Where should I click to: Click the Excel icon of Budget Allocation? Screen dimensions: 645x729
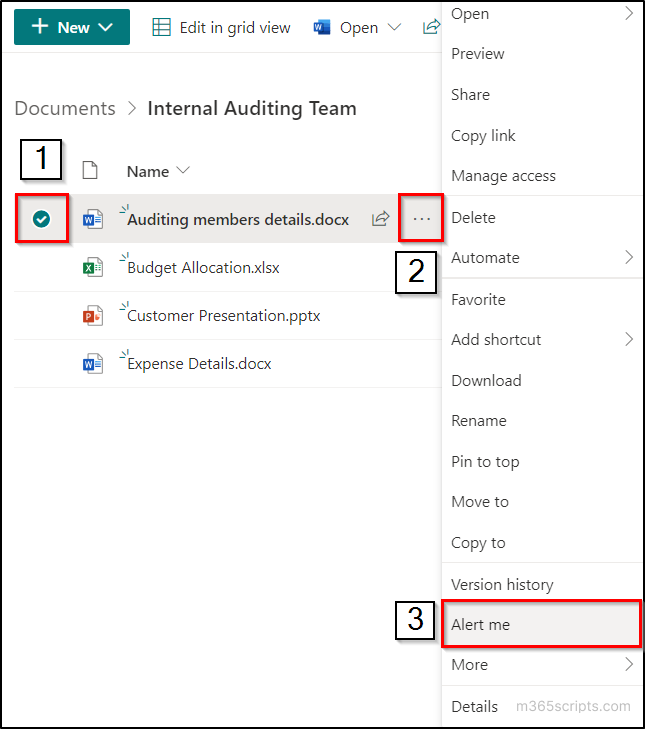click(93, 267)
